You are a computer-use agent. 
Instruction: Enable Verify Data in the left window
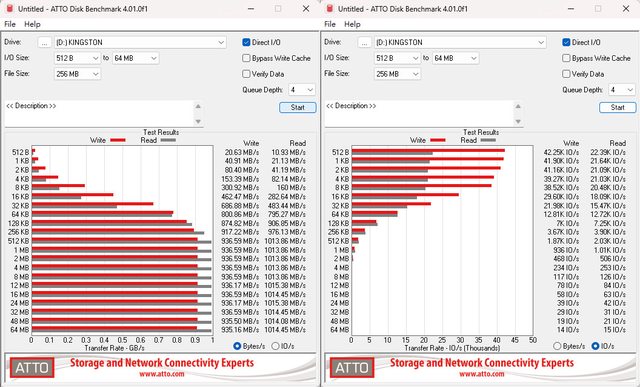pos(246,74)
